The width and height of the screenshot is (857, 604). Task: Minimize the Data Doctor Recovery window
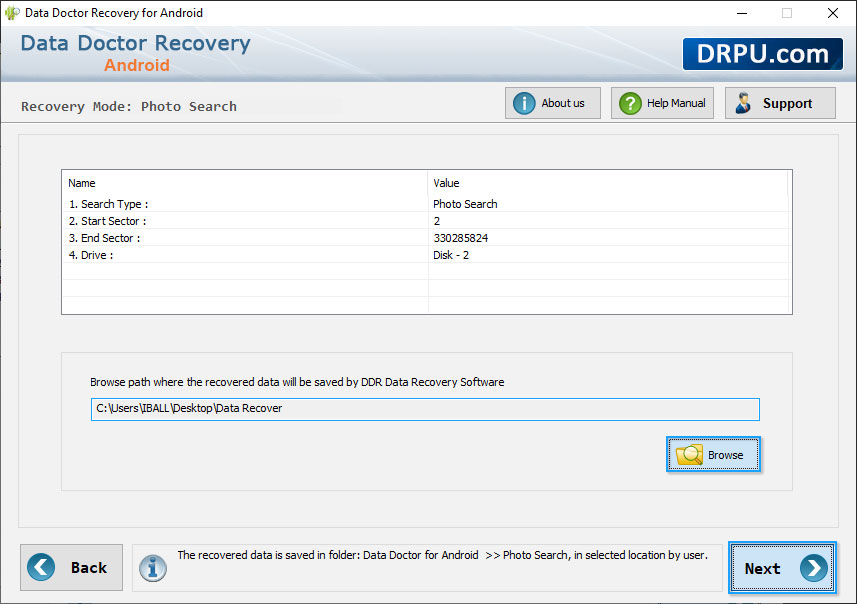[742, 13]
